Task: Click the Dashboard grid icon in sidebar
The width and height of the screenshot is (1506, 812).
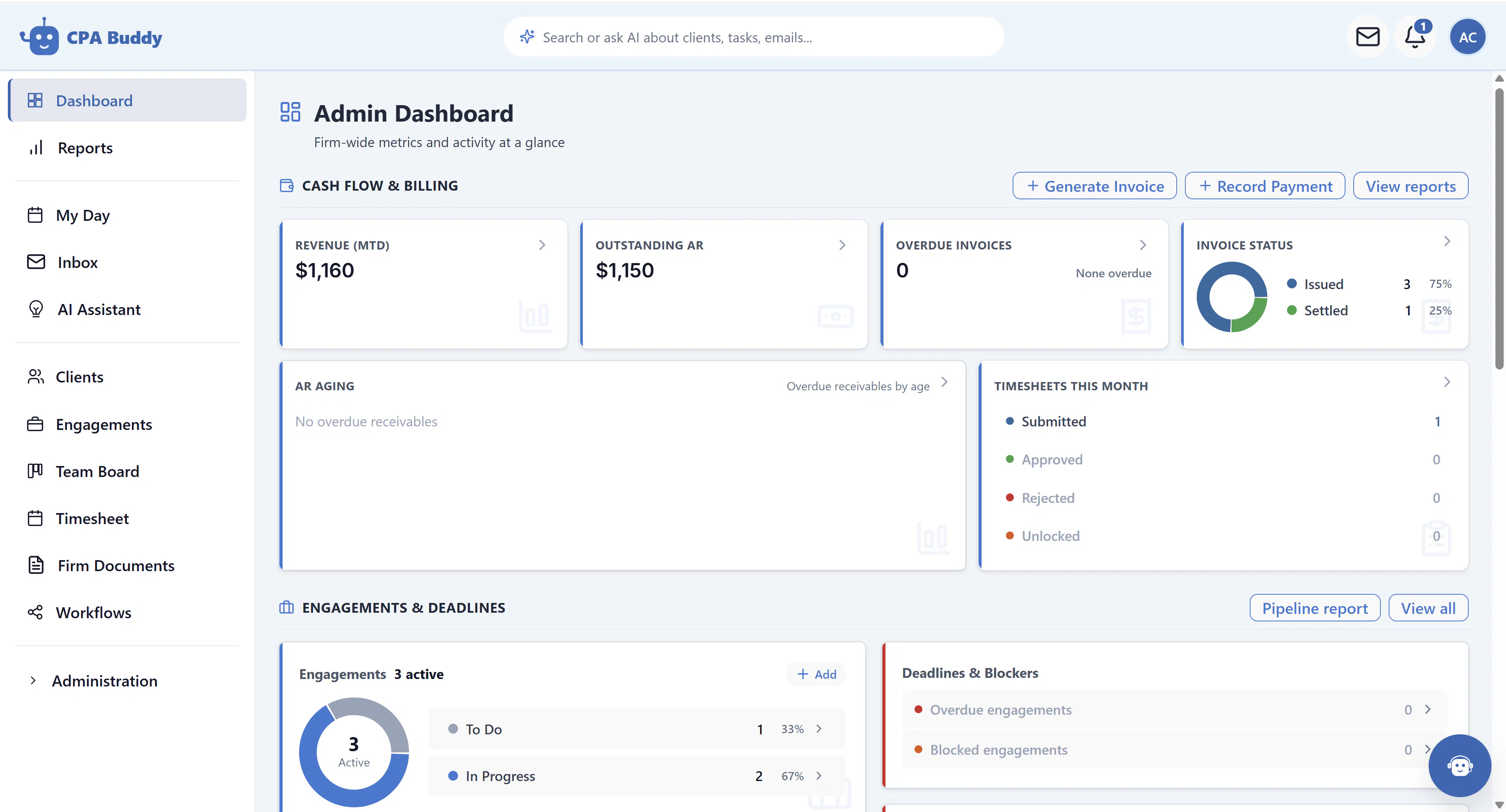Action: pyautogui.click(x=35, y=100)
